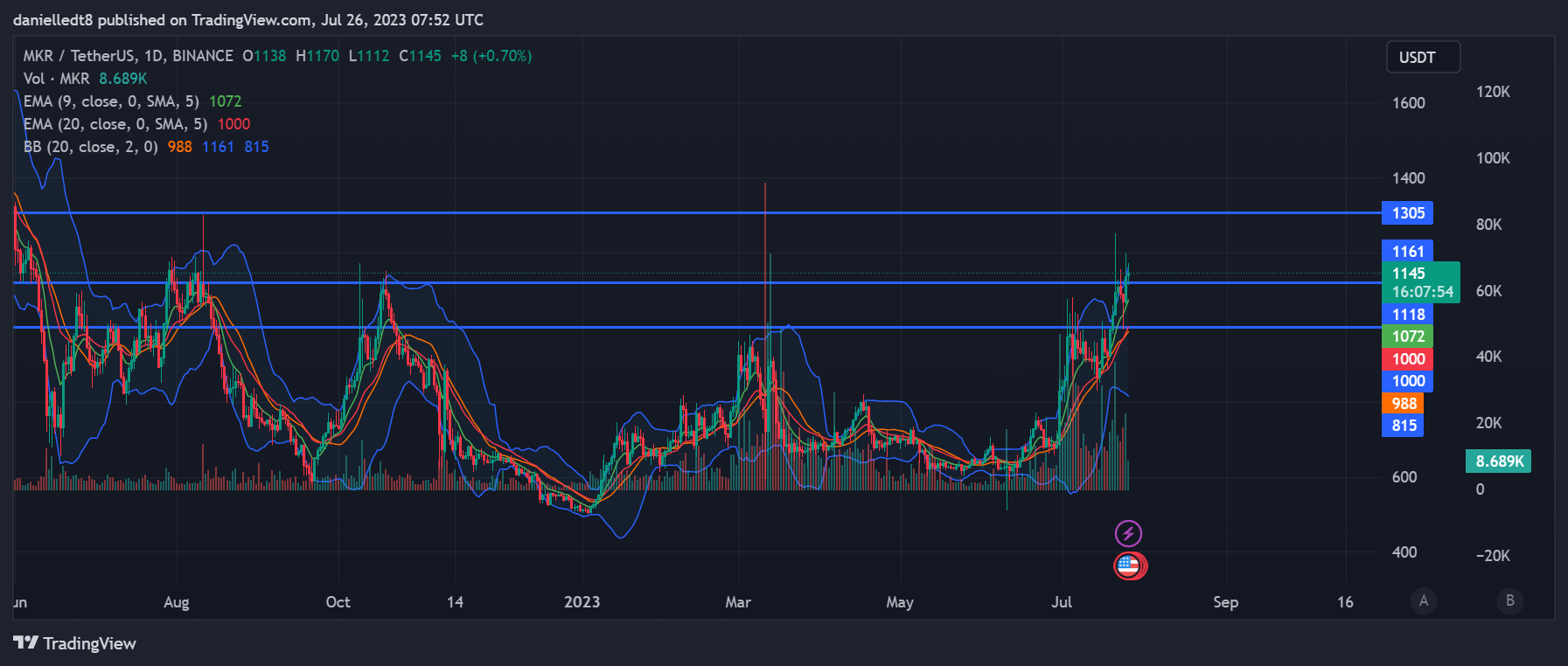The height and width of the screenshot is (666, 1568).
Task: Click the 20K volume axis tick
Action: coord(1489,423)
